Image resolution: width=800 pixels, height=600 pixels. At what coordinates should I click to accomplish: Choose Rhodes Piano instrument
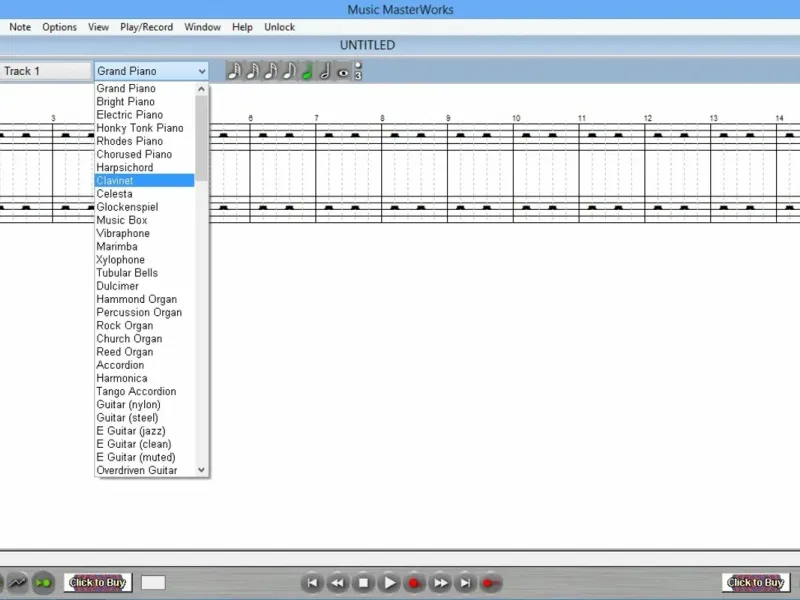[x=144, y=141]
